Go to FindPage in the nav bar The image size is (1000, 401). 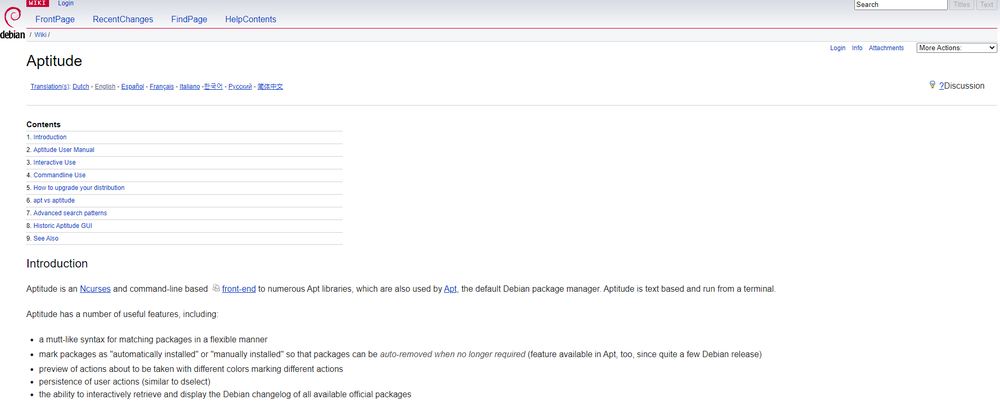pos(189,19)
